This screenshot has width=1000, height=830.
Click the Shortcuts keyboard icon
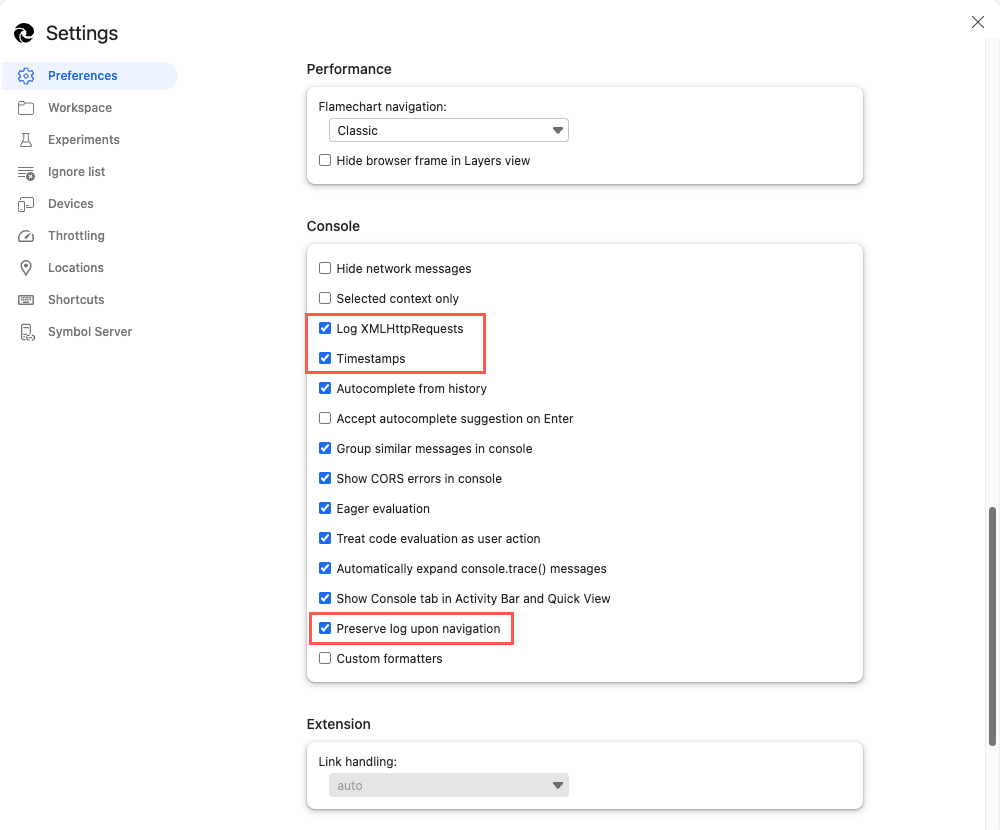[26, 299]
